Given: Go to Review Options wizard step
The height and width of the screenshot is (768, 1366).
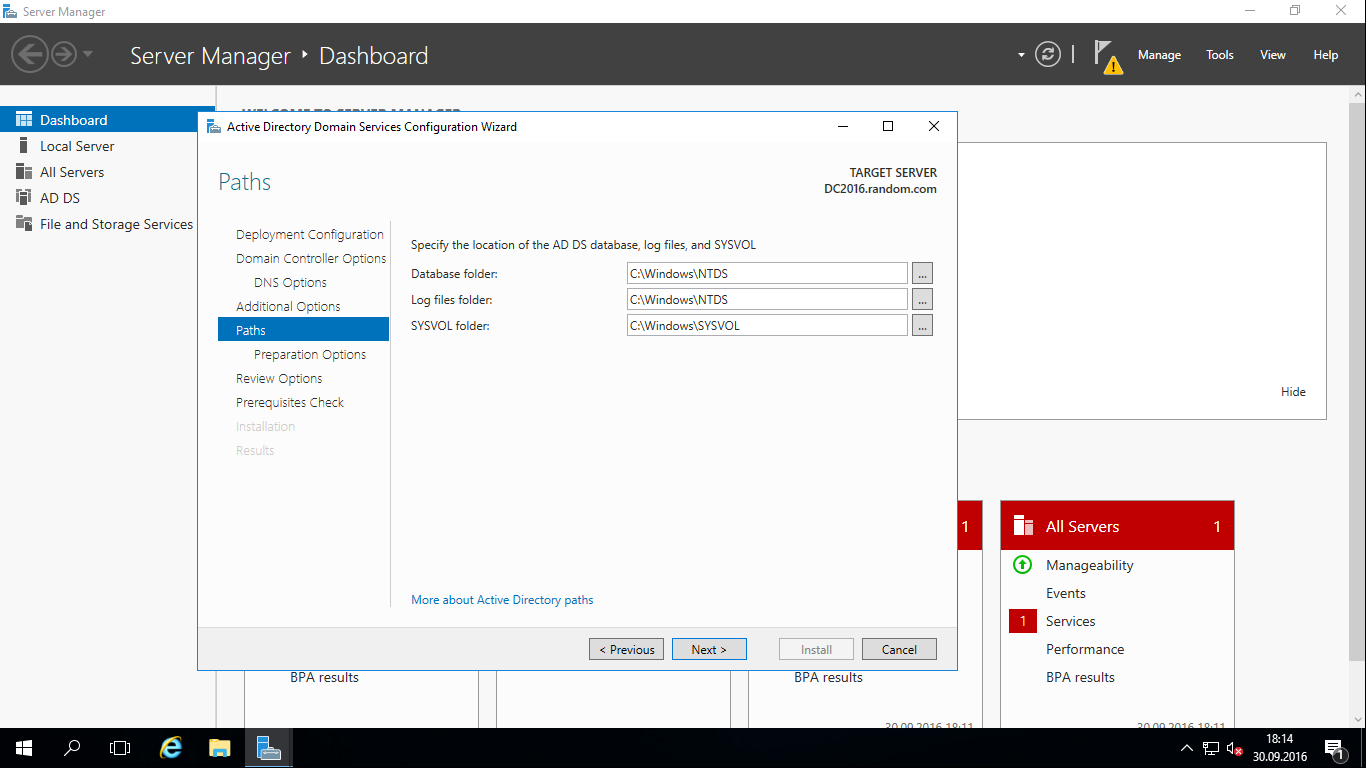Looking at the screenshot, I should pos(279,378).
